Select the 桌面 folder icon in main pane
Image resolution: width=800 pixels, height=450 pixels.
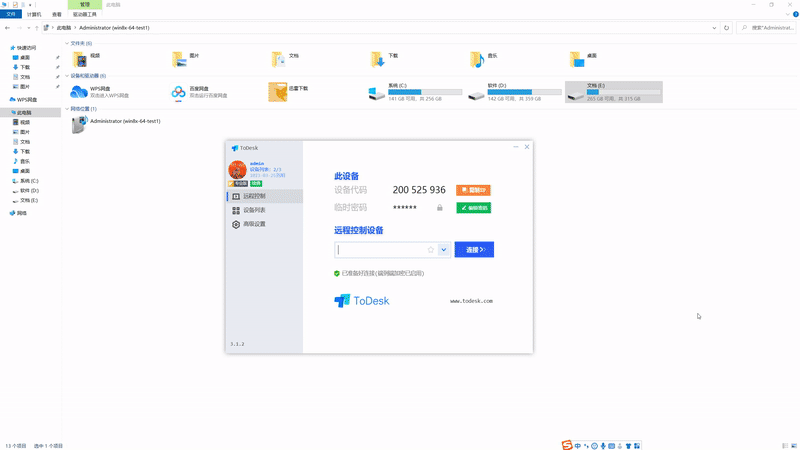(577, 60)
